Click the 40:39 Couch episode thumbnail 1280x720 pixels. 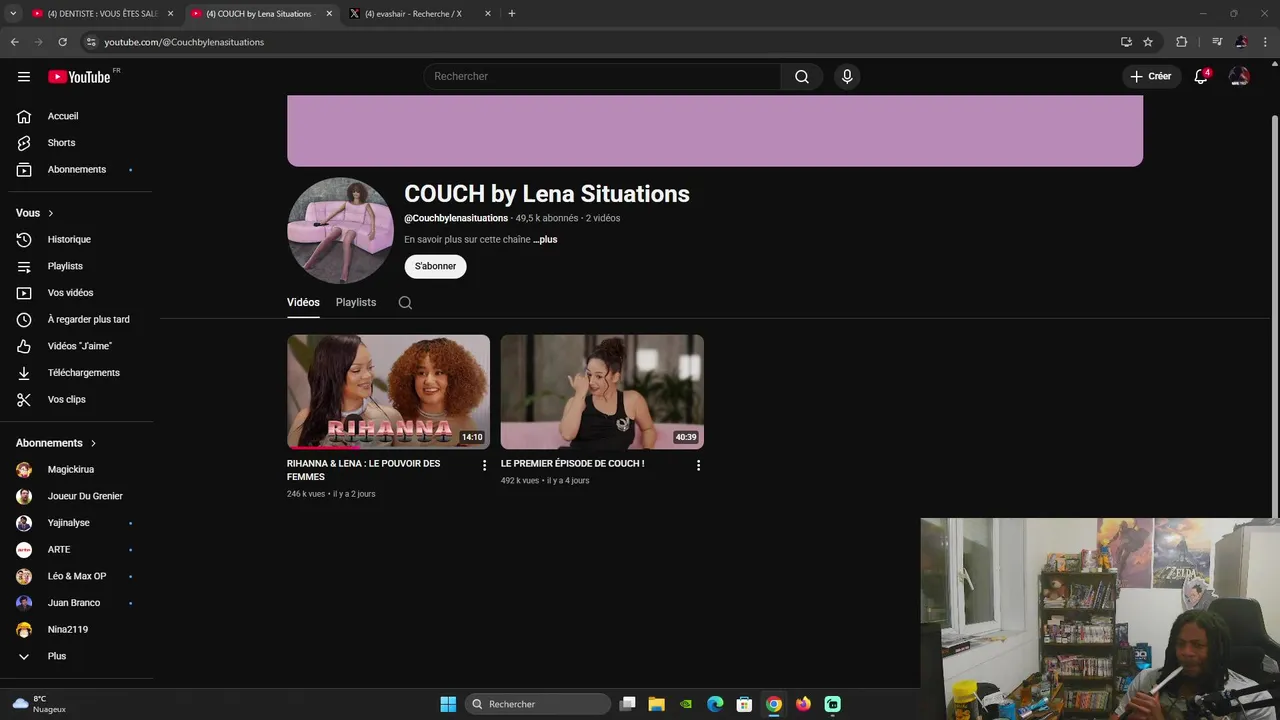click(602, 392)
